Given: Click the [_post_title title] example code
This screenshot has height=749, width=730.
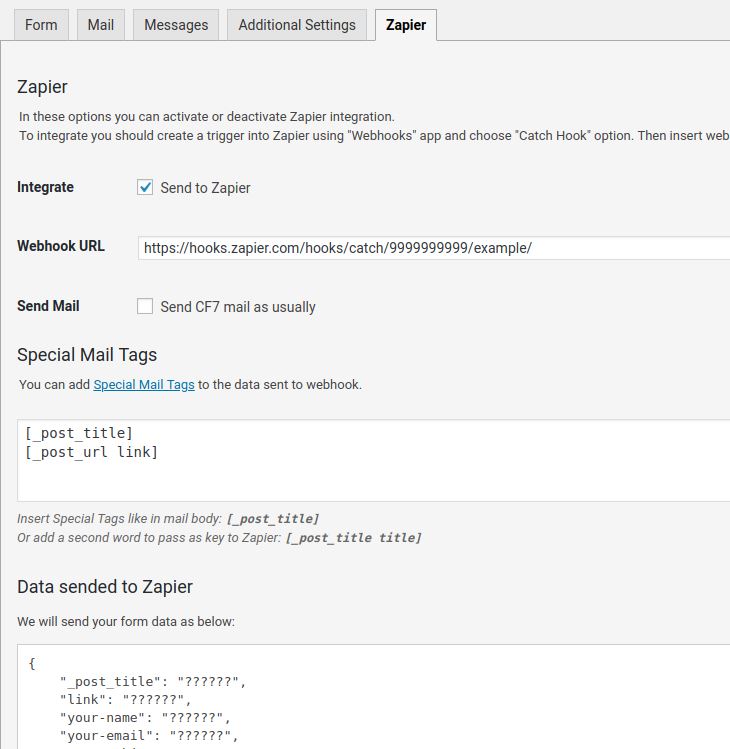Looking at the screenshot, I should pos(354,538).
